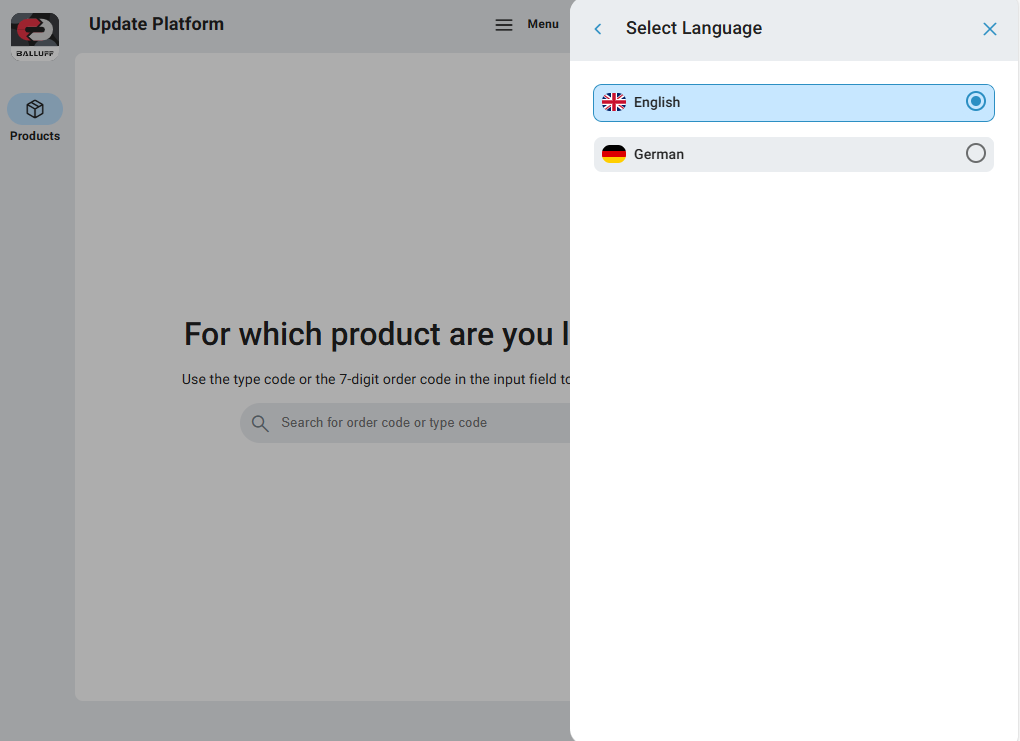
Task: Click the German flag icon
Action: click(x=614, y=154)
